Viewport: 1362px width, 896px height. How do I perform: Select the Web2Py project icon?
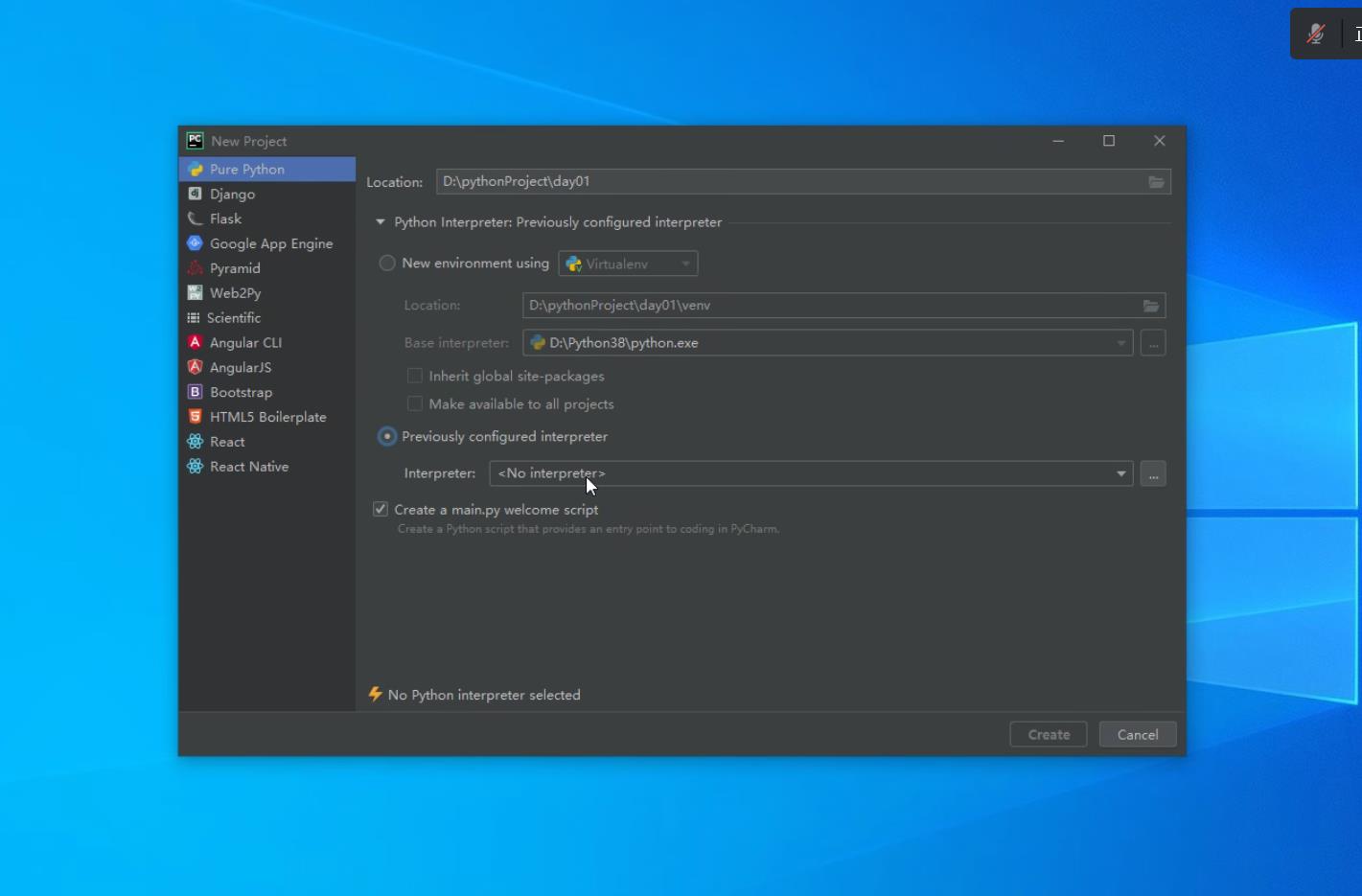click(196, 293)
